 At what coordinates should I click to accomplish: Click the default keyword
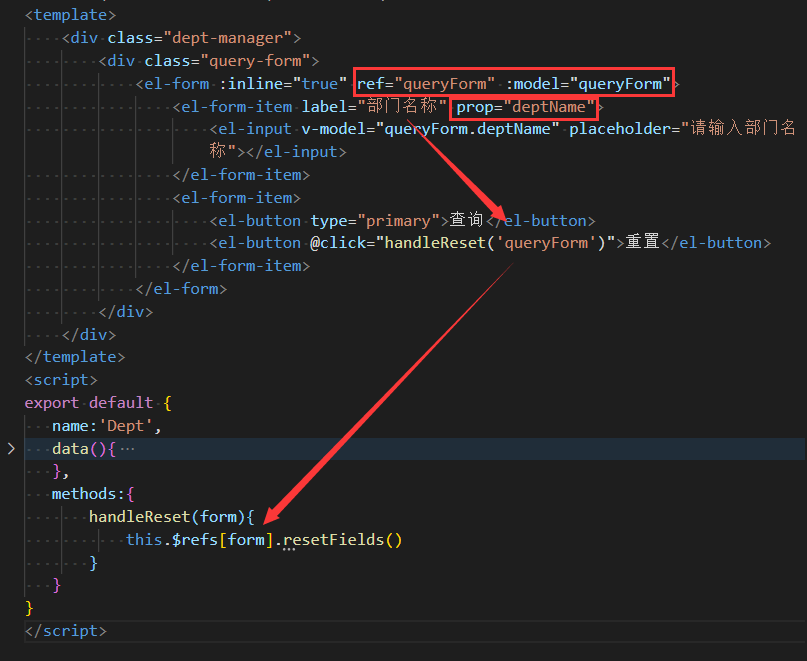(x=121, y=403)
